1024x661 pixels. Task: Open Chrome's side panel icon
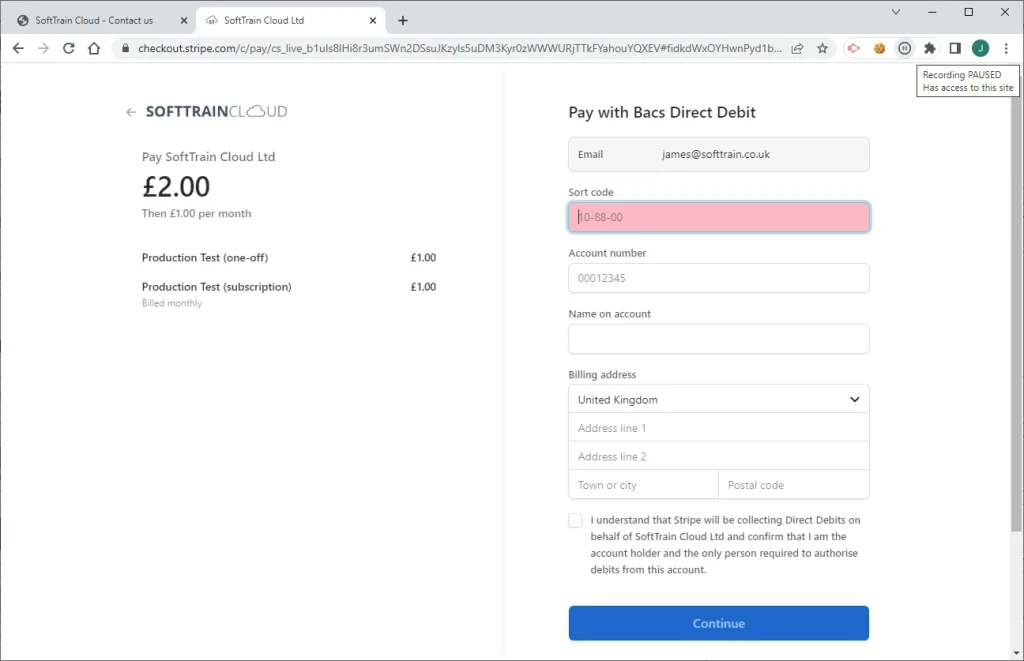954,47
